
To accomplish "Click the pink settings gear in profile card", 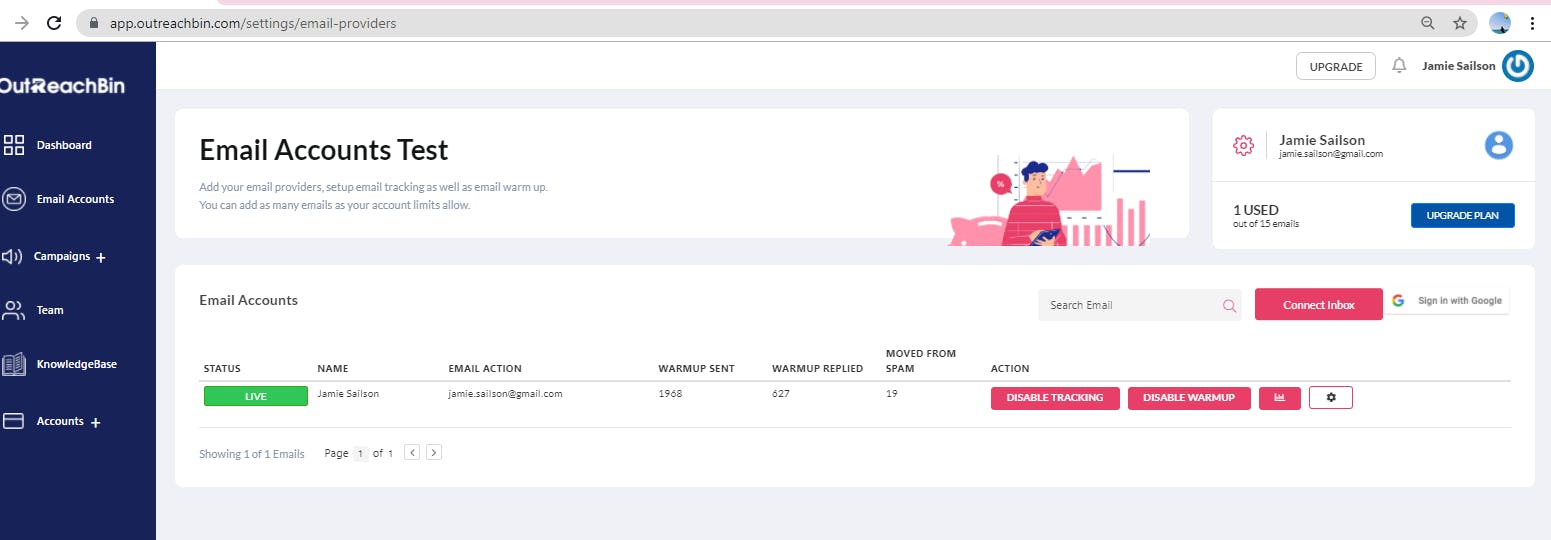I will click(1243, 146).
